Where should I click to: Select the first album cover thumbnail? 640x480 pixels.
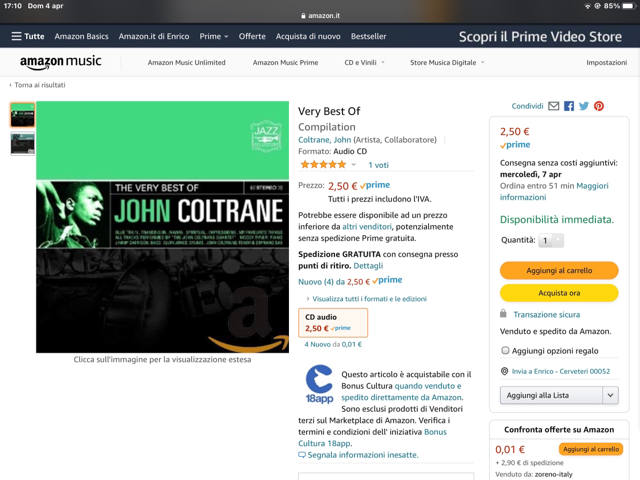pyautogui.click(x=22, y=115)
